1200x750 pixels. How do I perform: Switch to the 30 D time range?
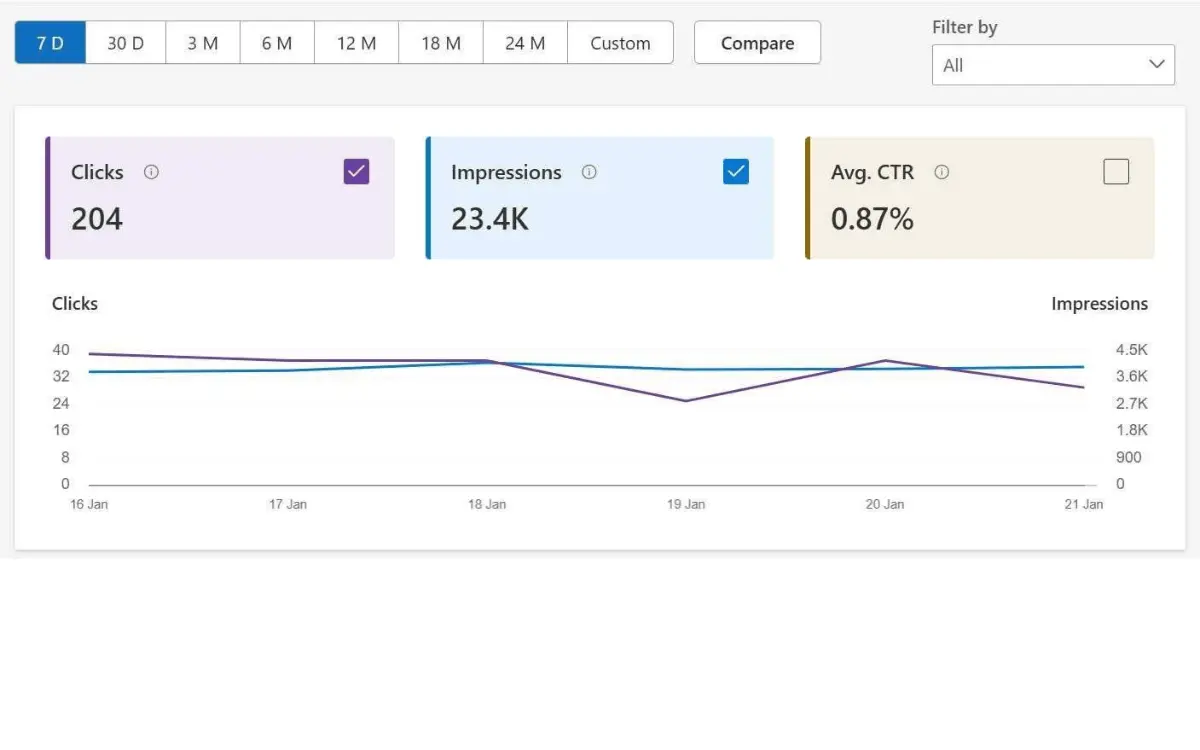pyautogui.click(x=125, y=42)
